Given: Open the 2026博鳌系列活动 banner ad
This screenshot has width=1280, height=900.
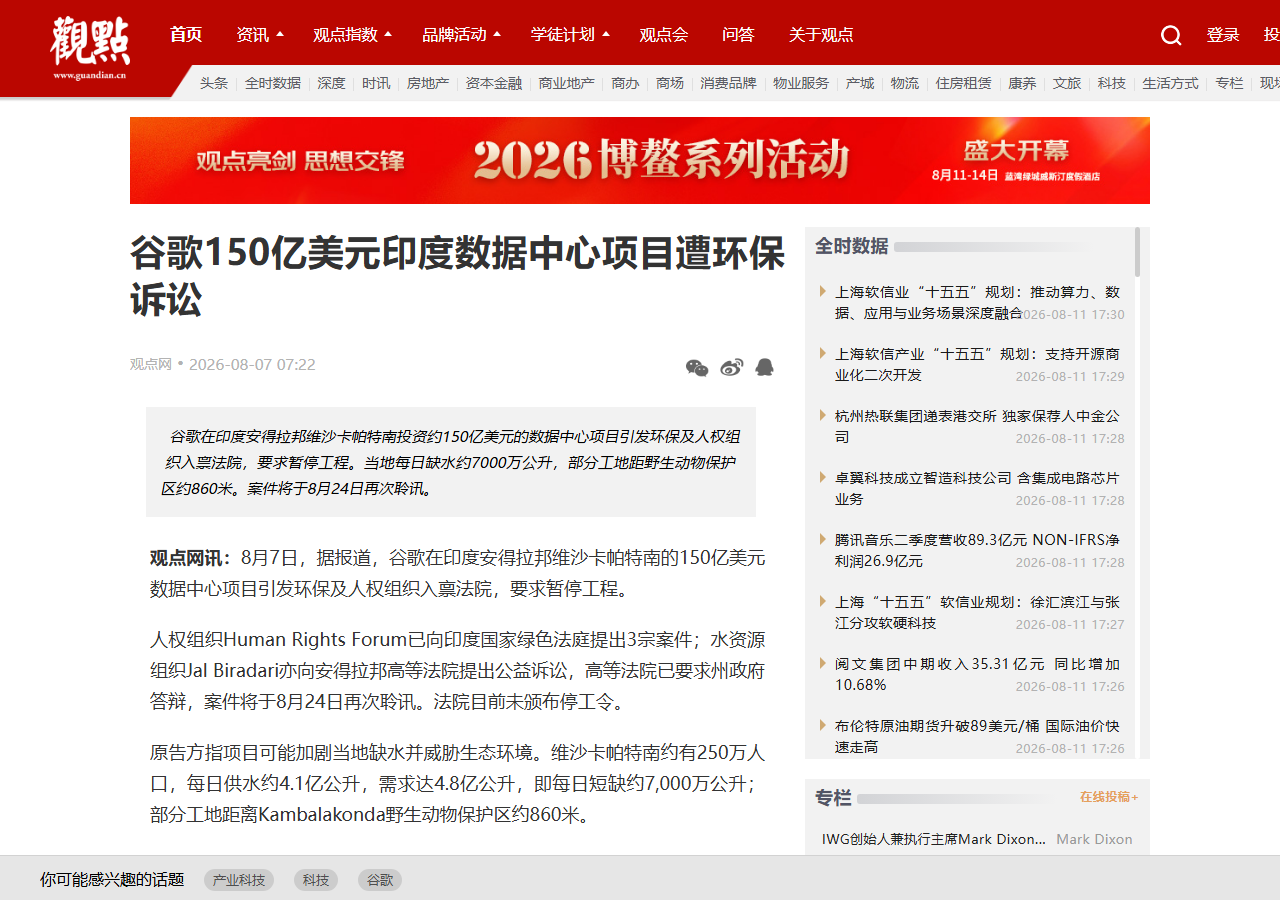Looking at the screenshot, I should tap(640, 160).
